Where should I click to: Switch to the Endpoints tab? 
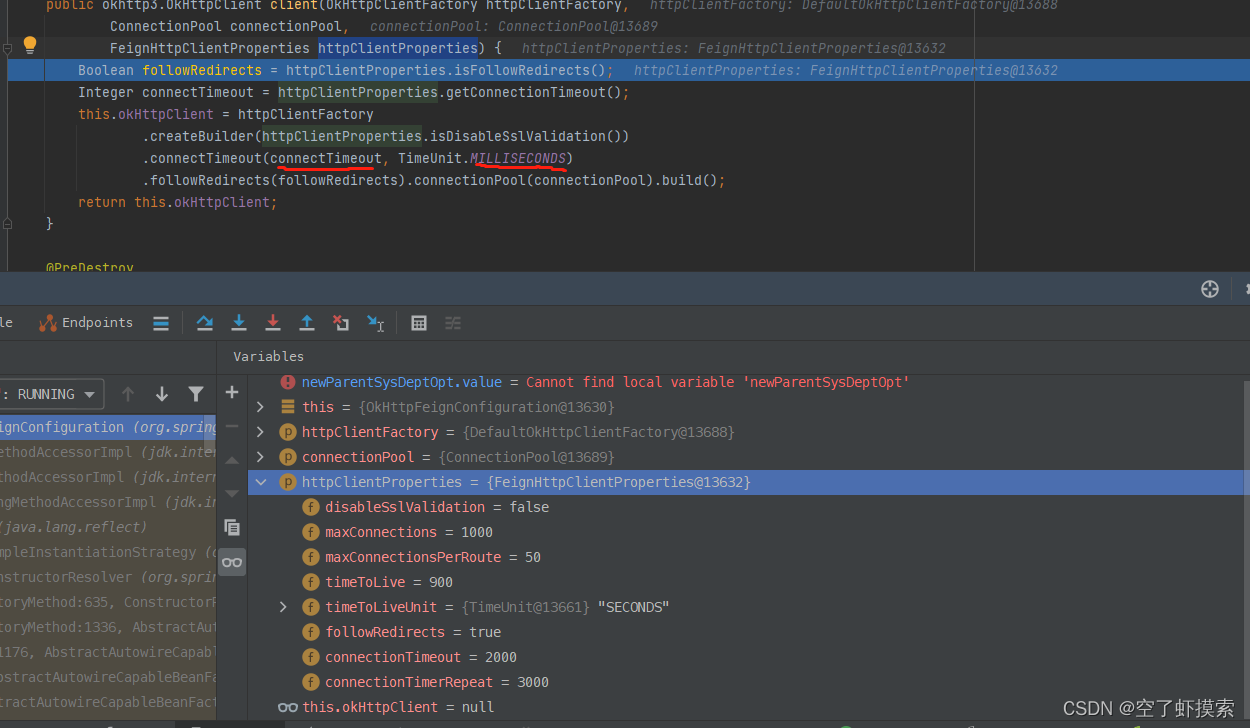click(84, 322)
